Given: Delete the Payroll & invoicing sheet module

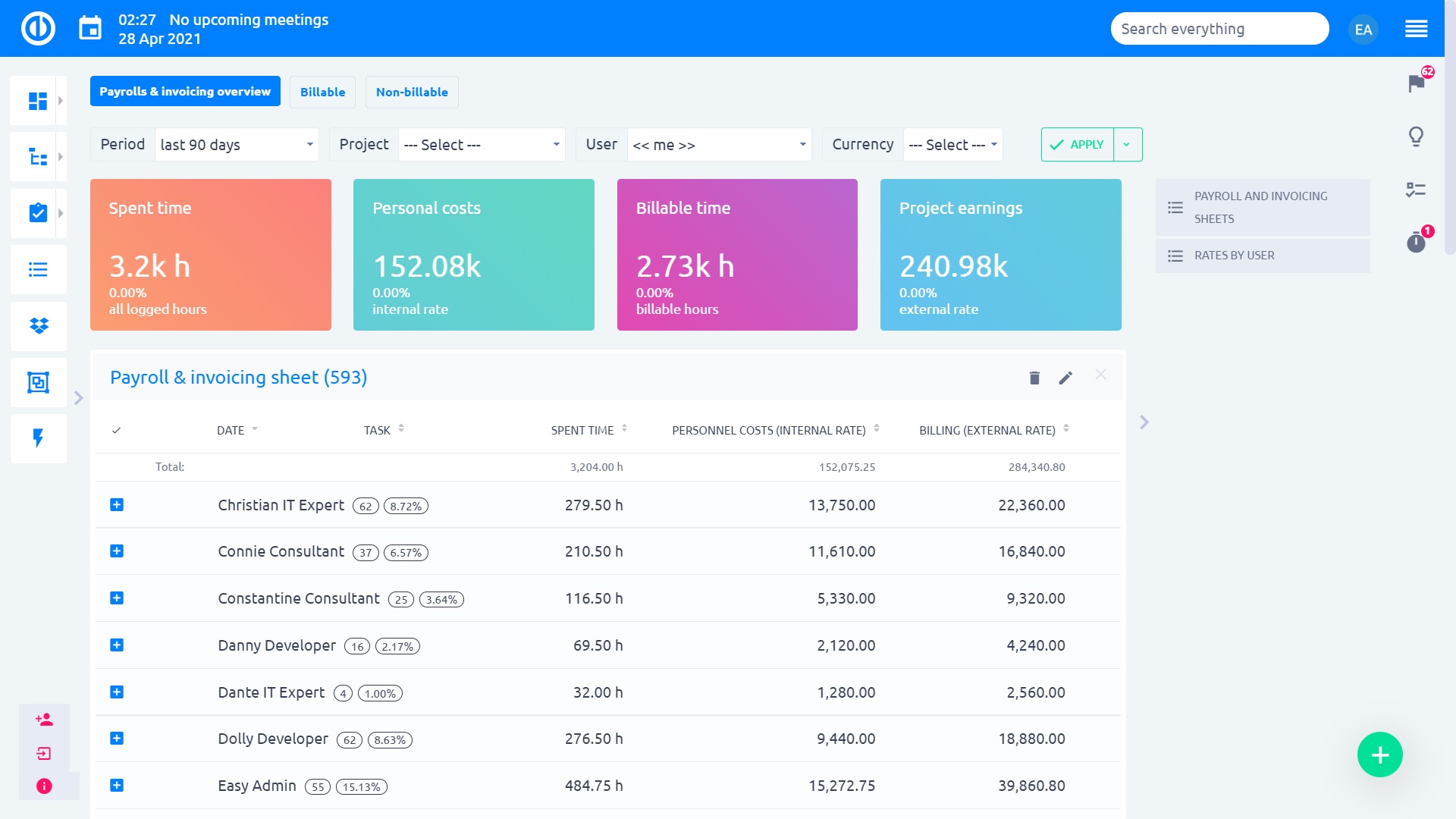Looking at the screenshot, I should [1034, 378].
